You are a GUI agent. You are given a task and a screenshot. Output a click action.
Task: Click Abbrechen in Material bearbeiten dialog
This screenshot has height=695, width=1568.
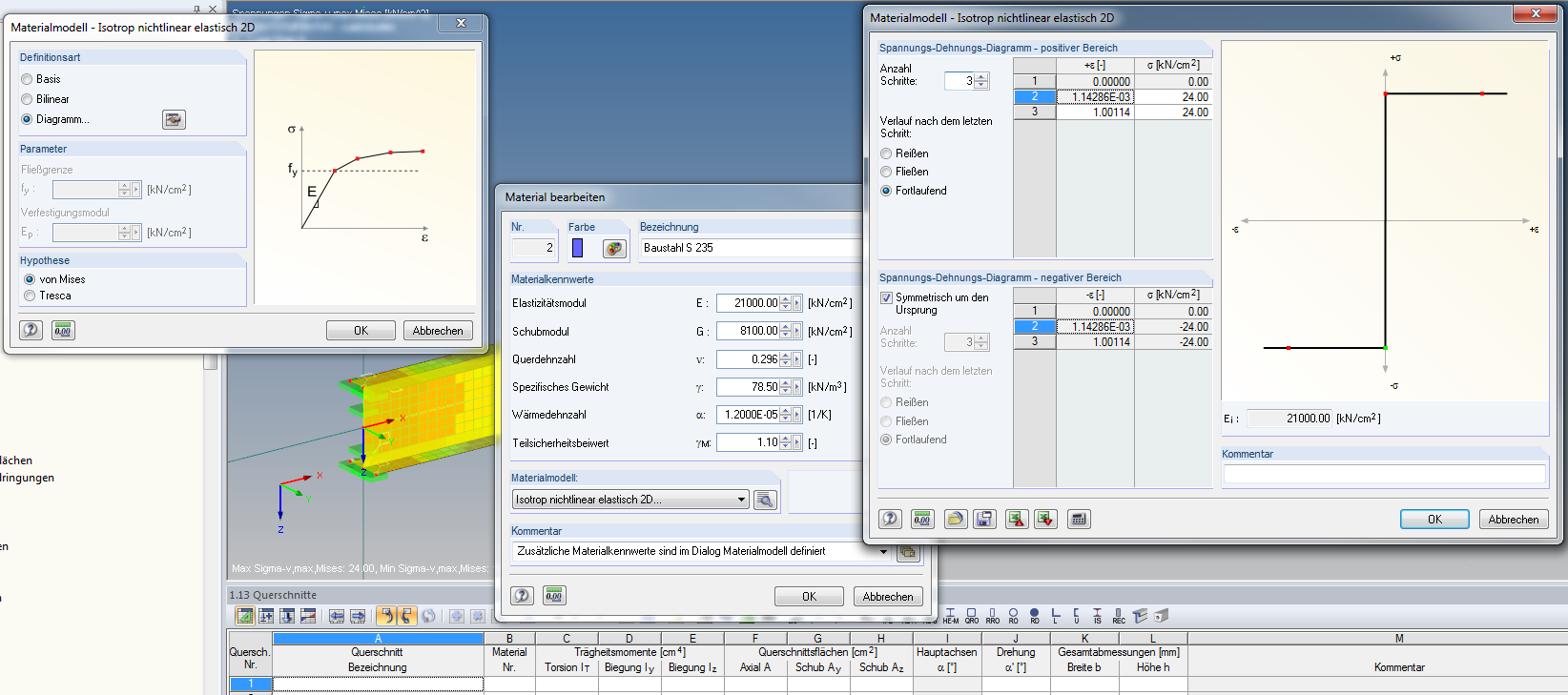pos(888,596)
